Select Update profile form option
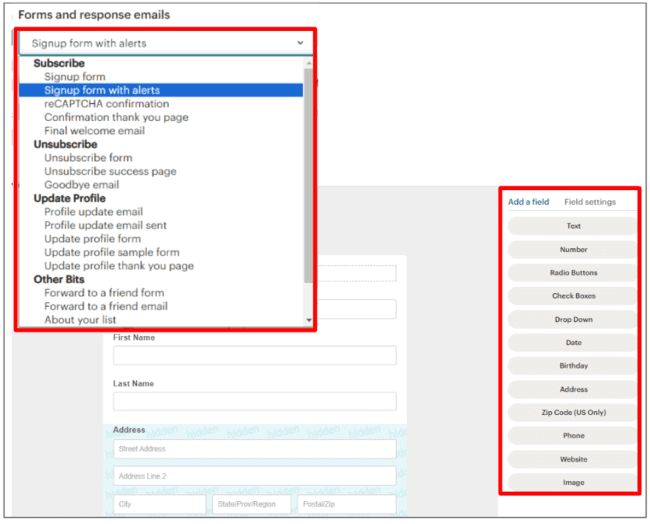 pyautogui.click(x=92, y=239)
